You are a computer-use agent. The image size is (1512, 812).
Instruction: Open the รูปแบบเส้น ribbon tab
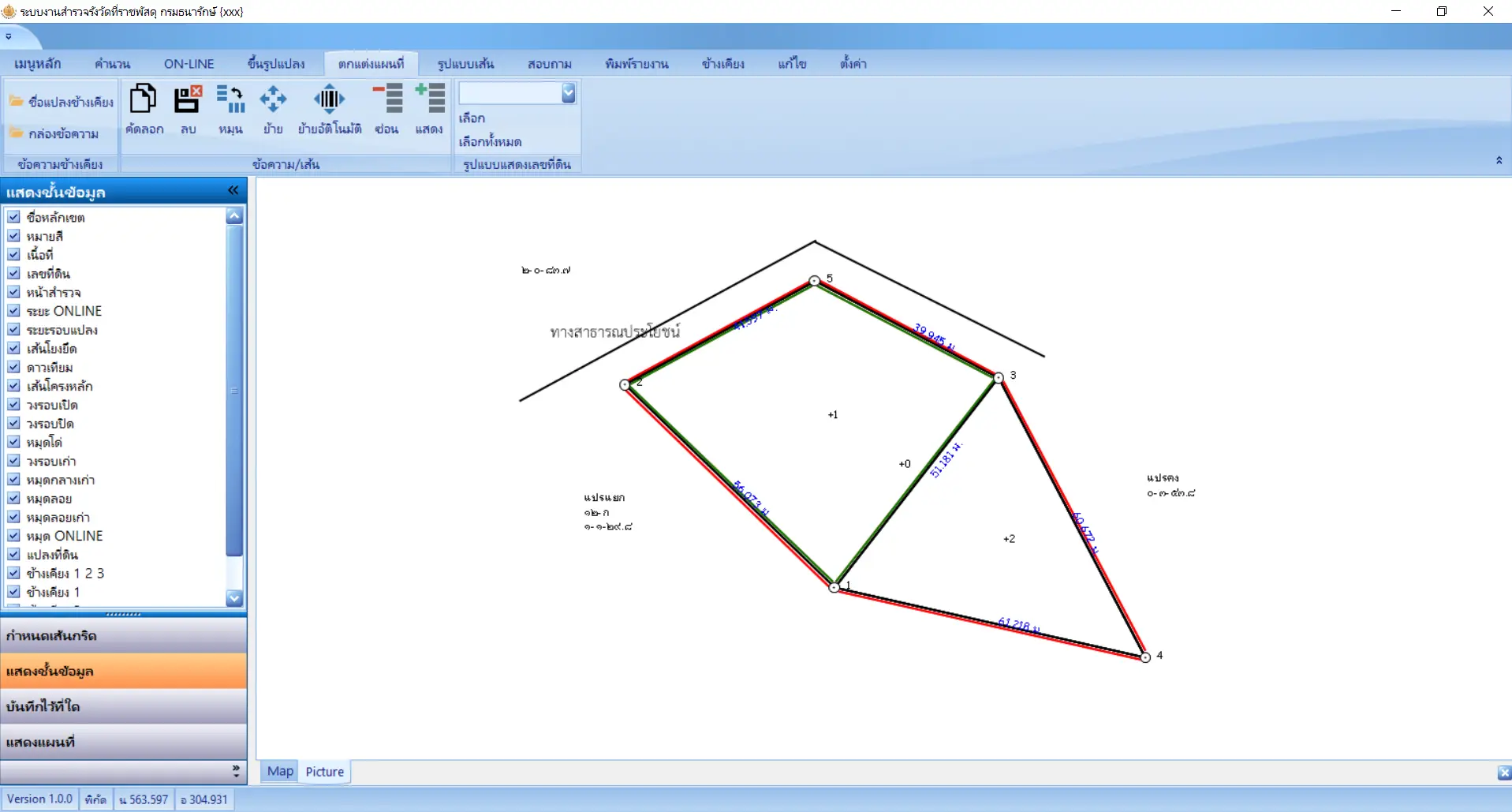click(465, 64)
